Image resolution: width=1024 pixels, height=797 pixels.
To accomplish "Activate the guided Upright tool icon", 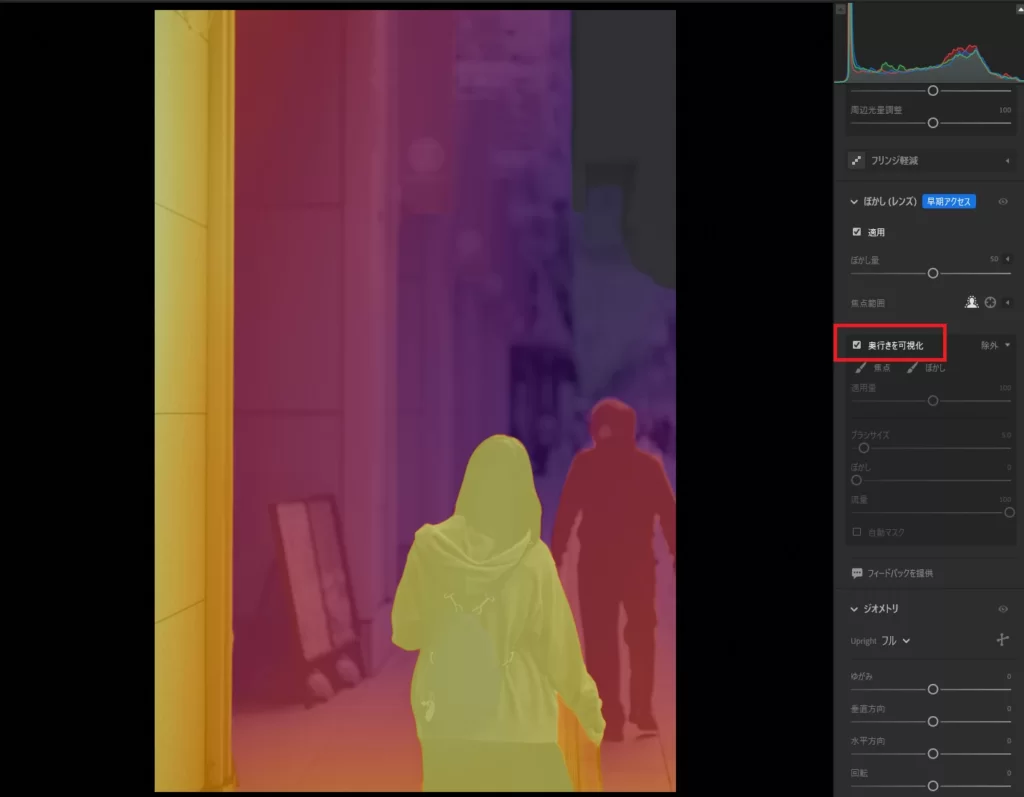I will (1003, 640).
